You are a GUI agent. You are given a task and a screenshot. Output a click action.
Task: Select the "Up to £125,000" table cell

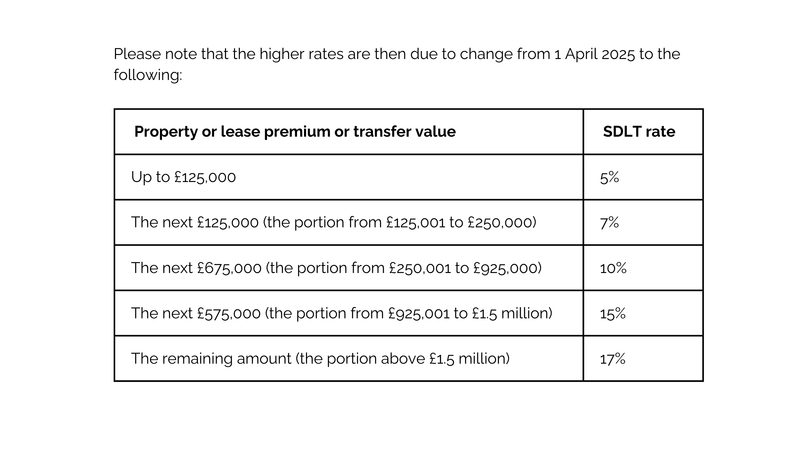(183, 177)
